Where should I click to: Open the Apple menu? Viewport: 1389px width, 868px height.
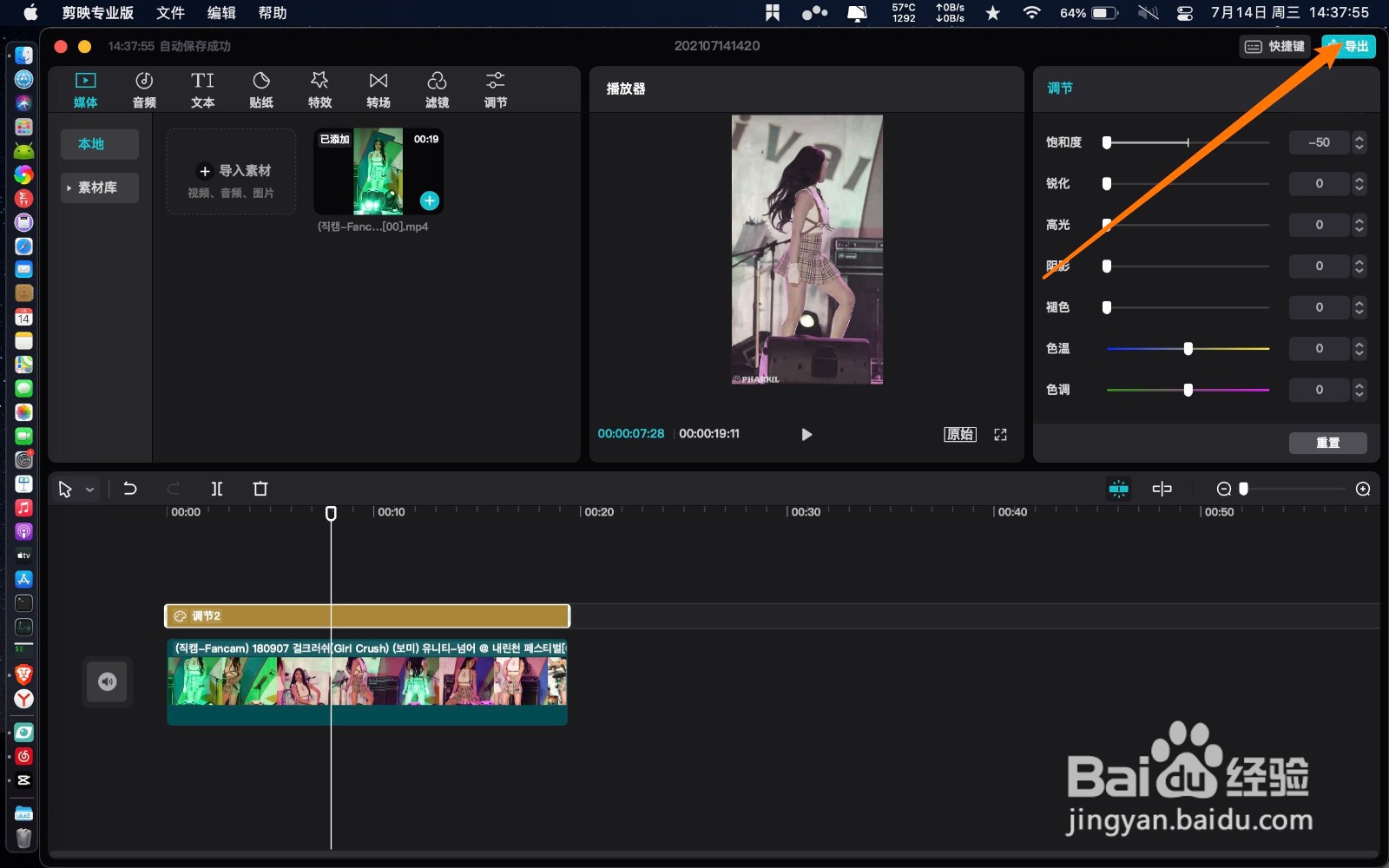click(30, 13)
